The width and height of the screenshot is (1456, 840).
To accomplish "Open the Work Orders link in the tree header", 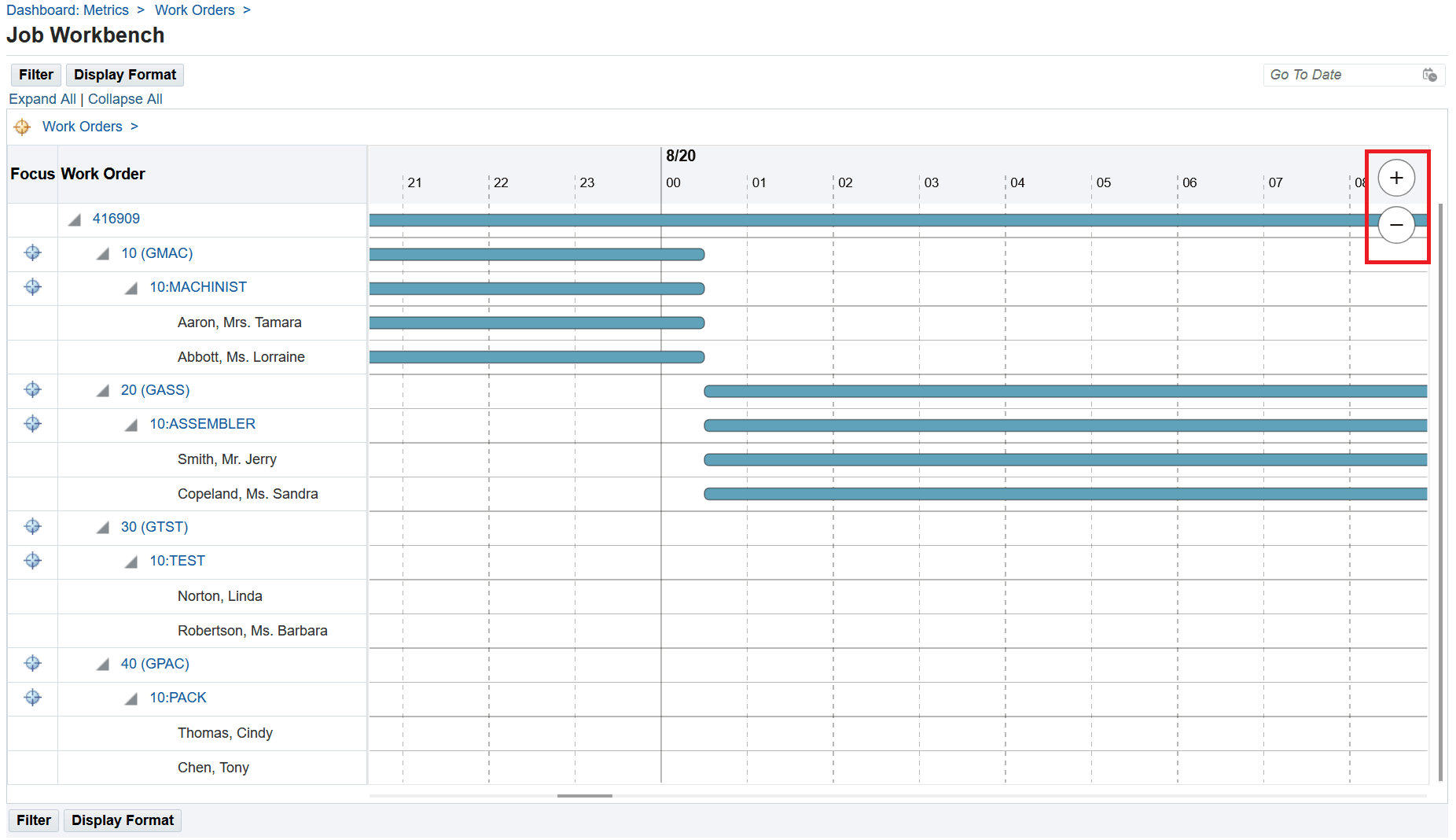I will click(x=83, y=127).
